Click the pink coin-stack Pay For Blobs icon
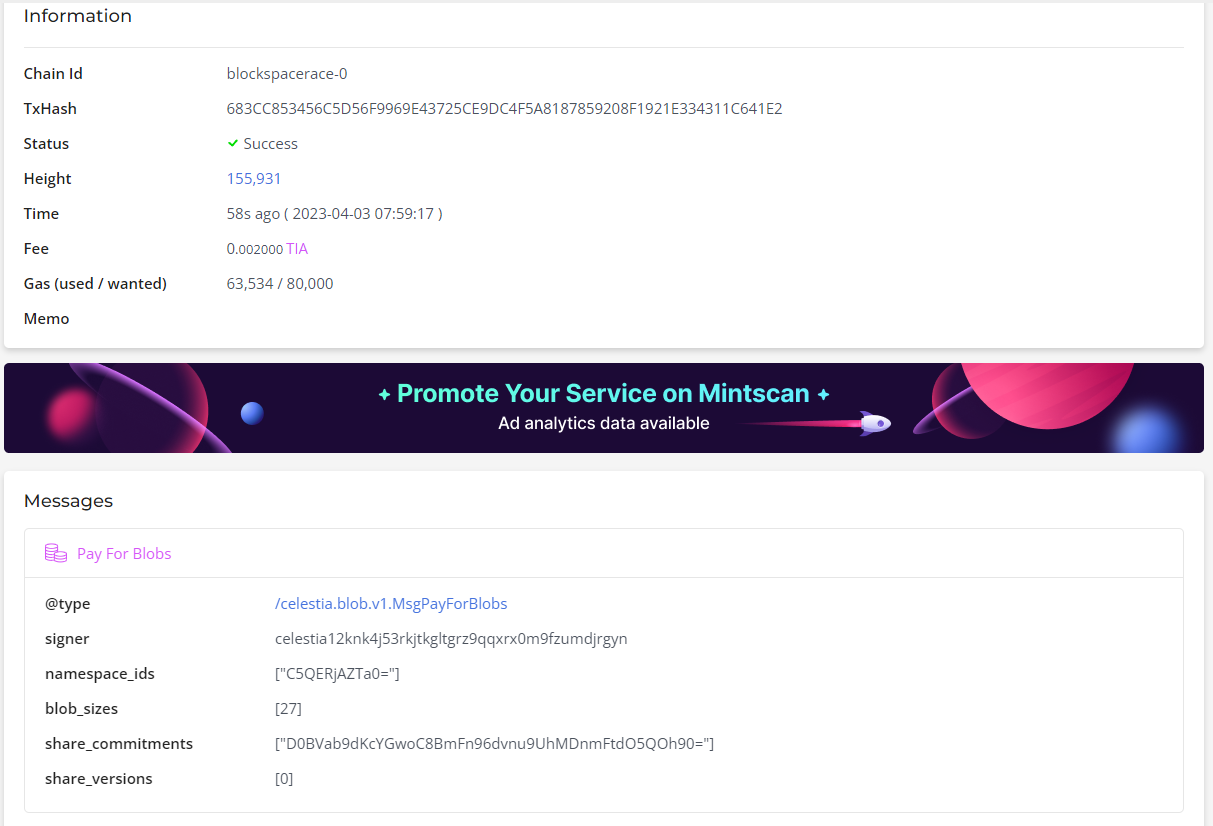The height and width of the screenshot is (826, 1213). point(56,552)
